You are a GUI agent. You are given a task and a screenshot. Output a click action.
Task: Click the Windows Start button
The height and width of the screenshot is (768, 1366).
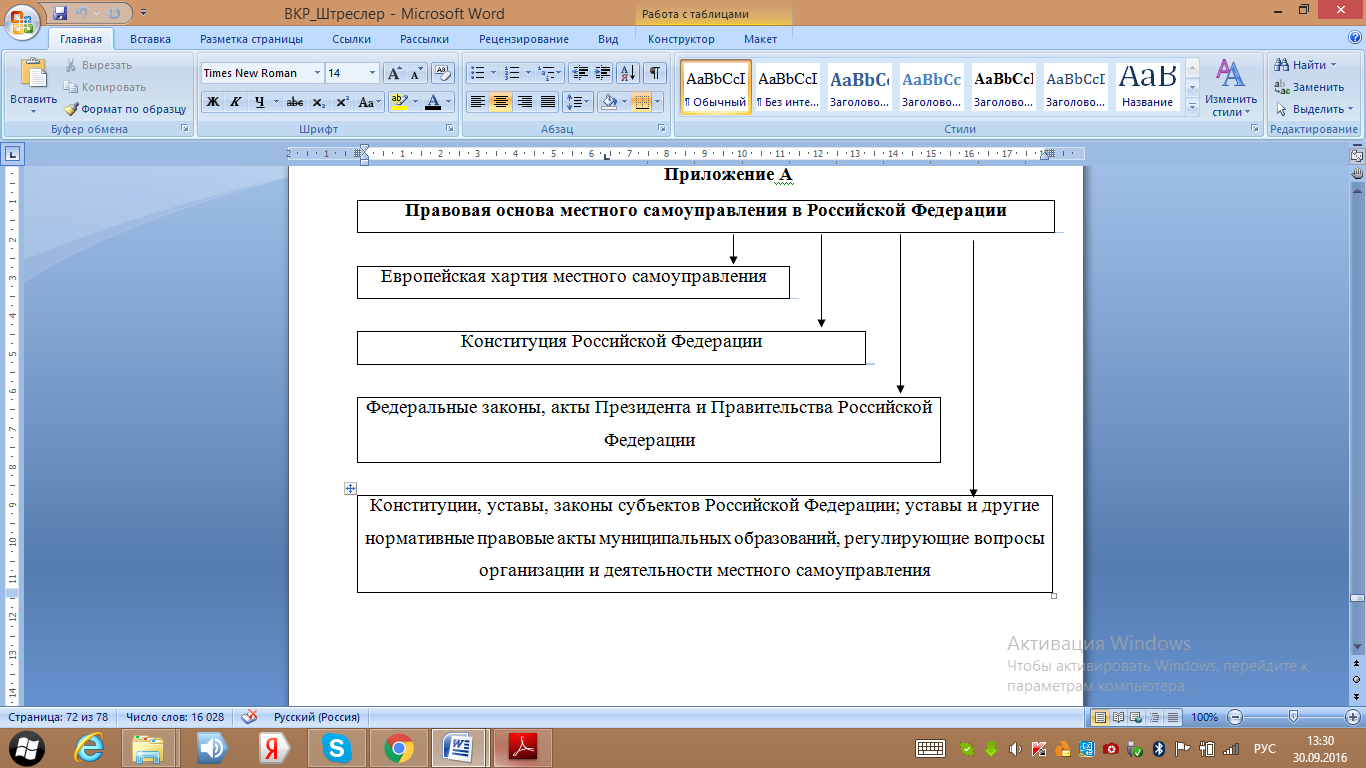pos(25,747)
